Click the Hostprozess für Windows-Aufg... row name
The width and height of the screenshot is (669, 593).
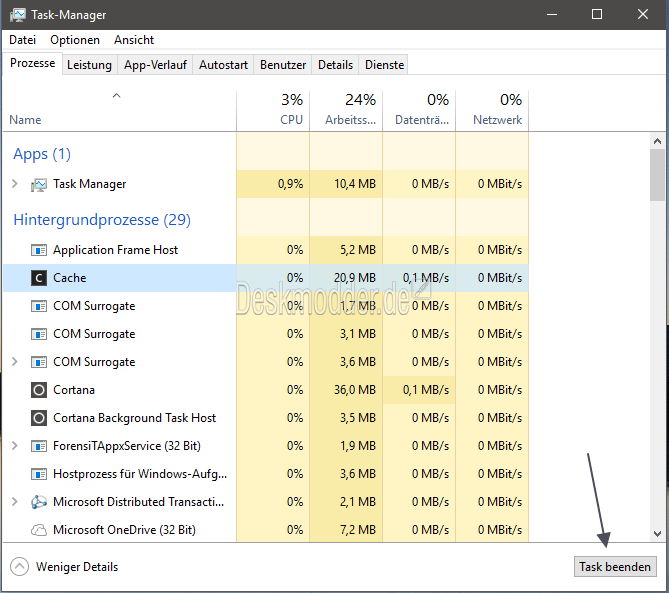140,474
